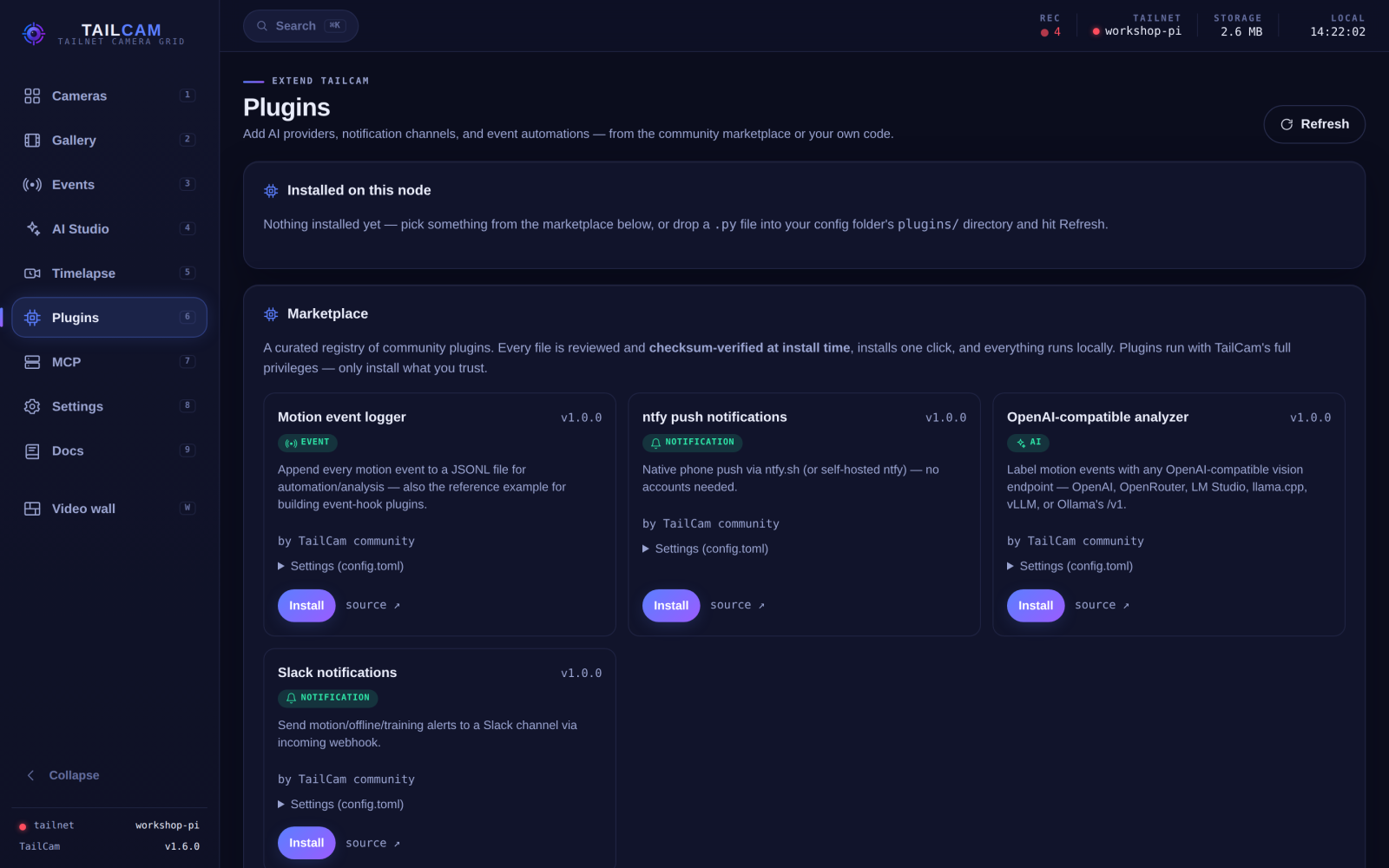Click the 2.6 MB storage value
Image resolution: width=1389 pixels, height=868 pixels.
click(x=1241, y=32)
